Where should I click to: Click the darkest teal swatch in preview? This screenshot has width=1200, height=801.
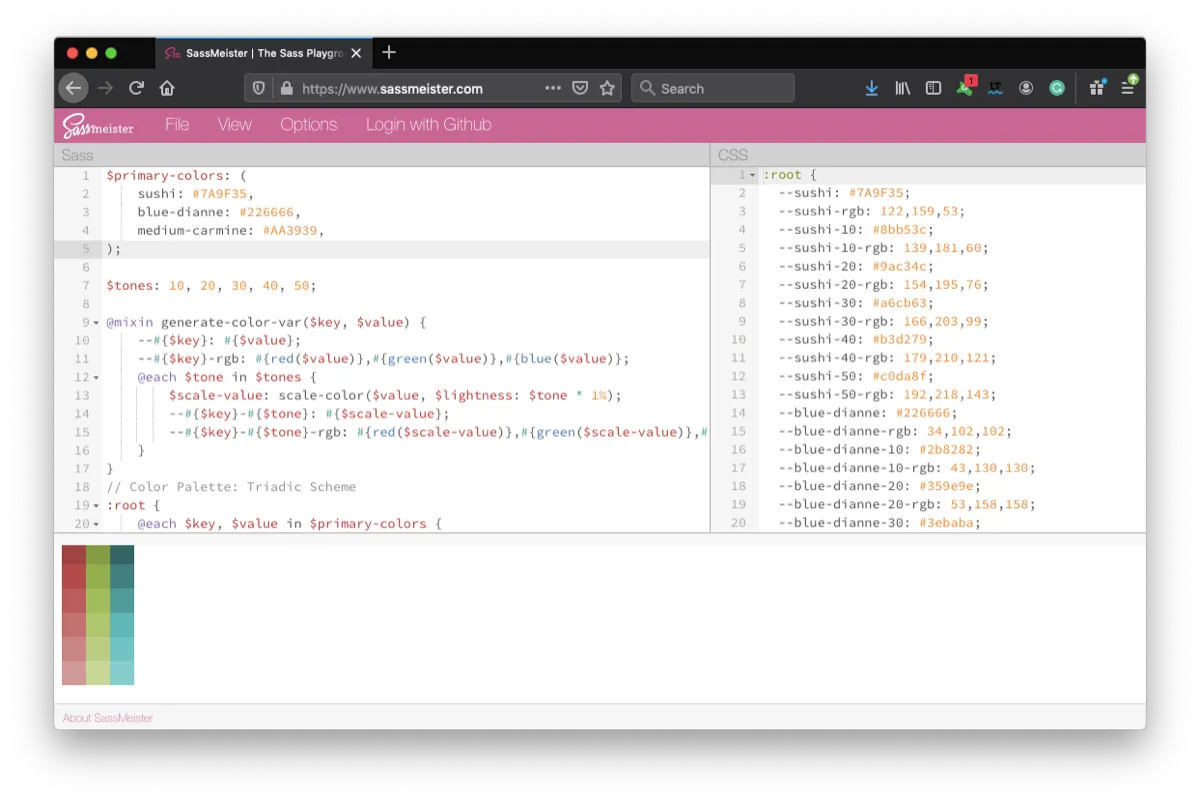[x=122, y=555]
